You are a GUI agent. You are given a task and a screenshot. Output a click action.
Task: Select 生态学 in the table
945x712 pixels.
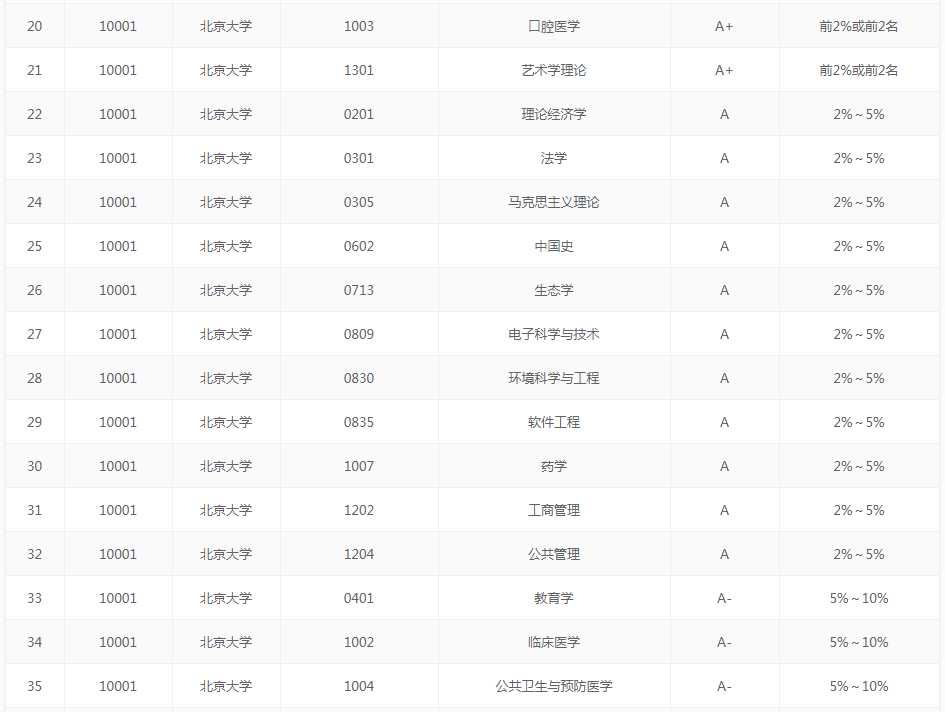pos(554,290)
